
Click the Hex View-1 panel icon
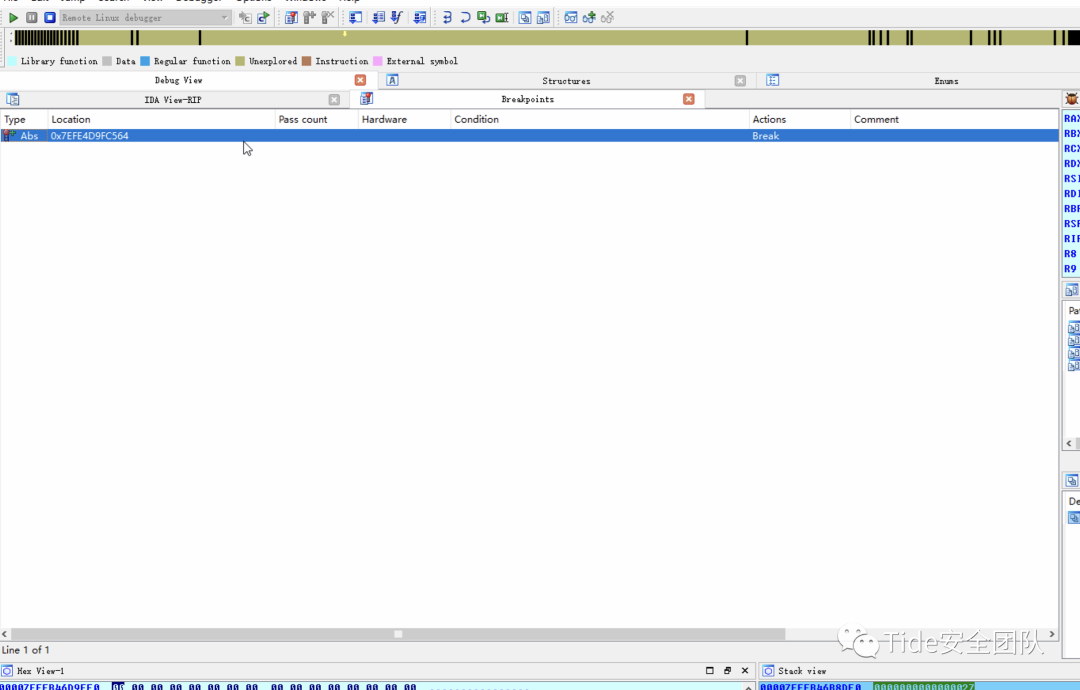[x=7, y=671]
